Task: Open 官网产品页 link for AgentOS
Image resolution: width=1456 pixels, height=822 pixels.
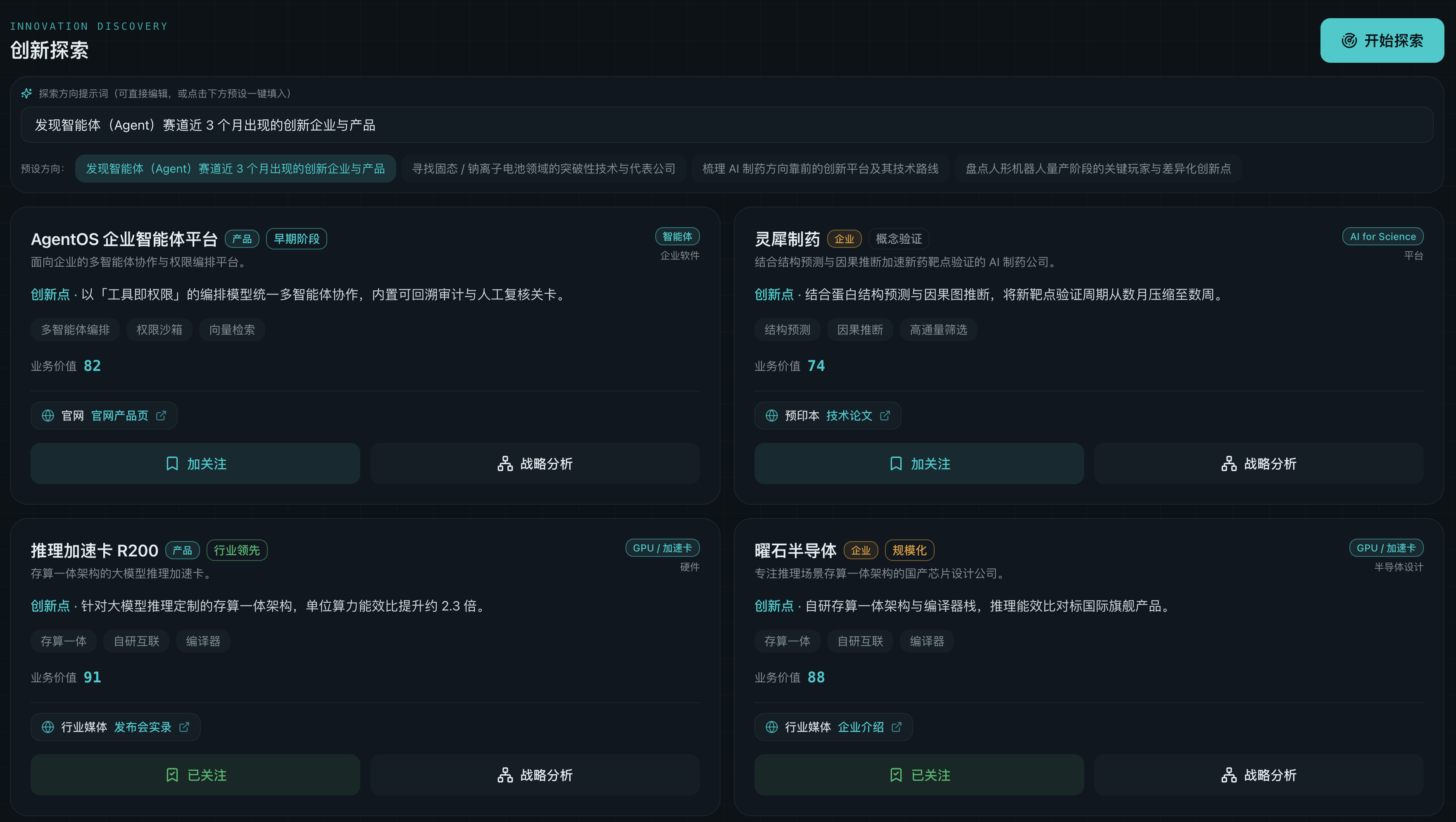Action: pyautogui.click(x=120, y=416)
